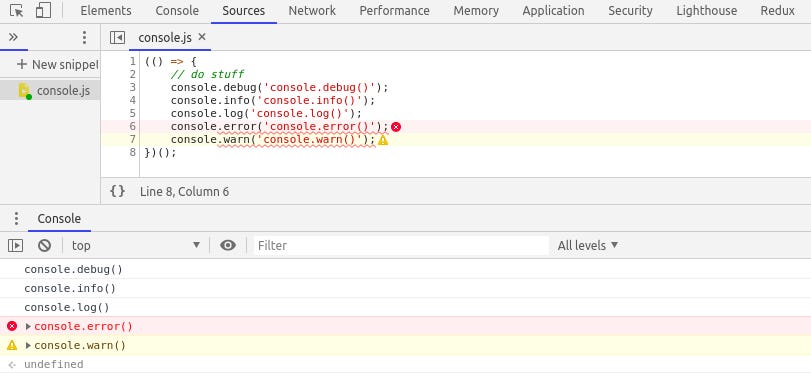The height and width of the screenshot is (377, 811).
Task: Go to the Network tab
Action: tap(312, 11)
